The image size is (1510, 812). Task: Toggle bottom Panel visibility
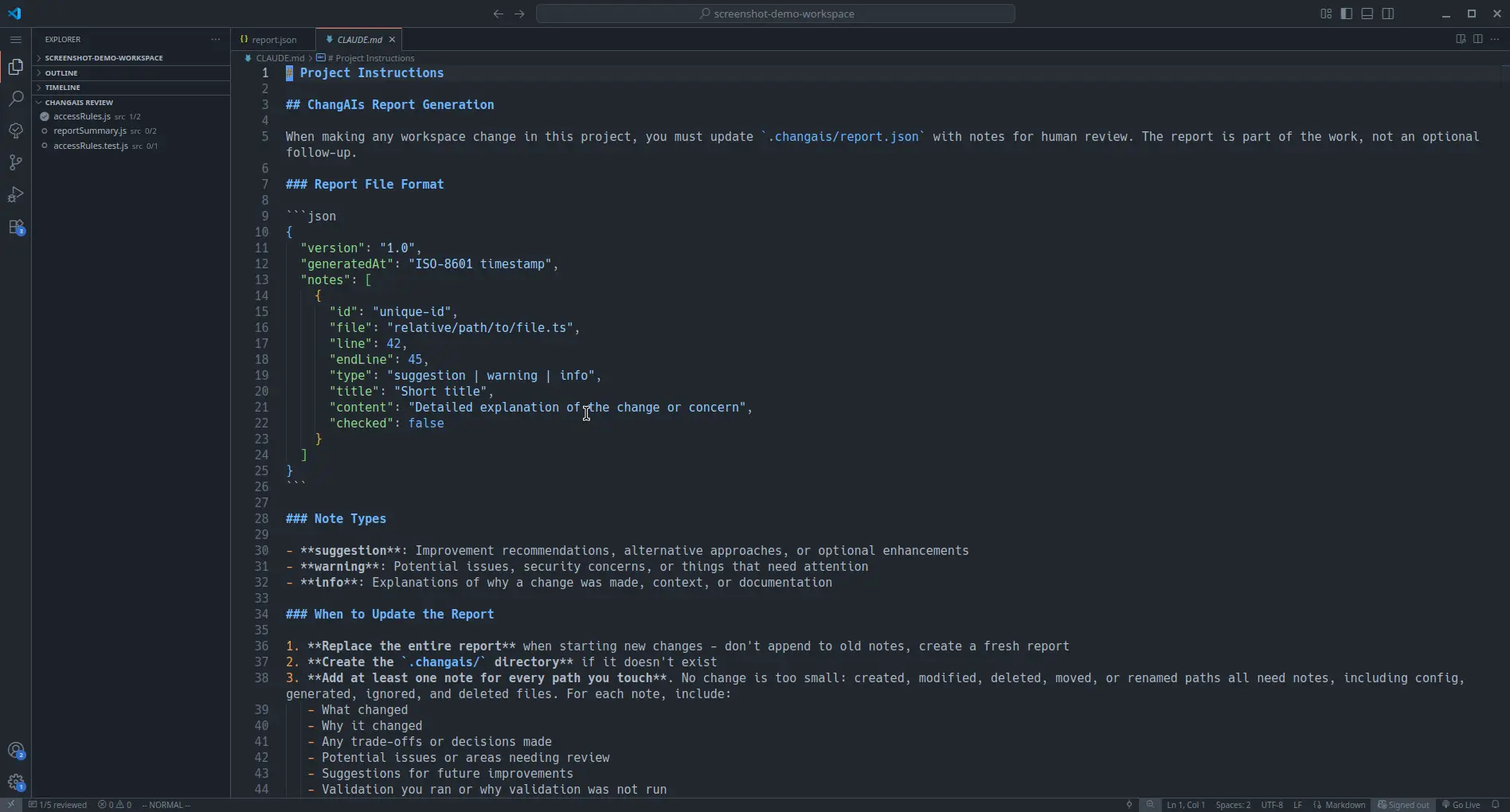1367,14
